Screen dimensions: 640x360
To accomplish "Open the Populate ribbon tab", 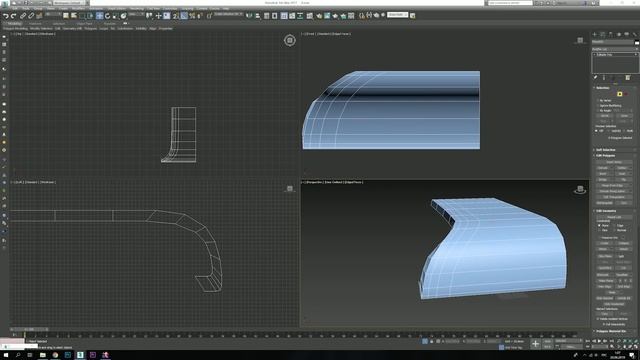I will pyautogui.click(x=110, y=23).
